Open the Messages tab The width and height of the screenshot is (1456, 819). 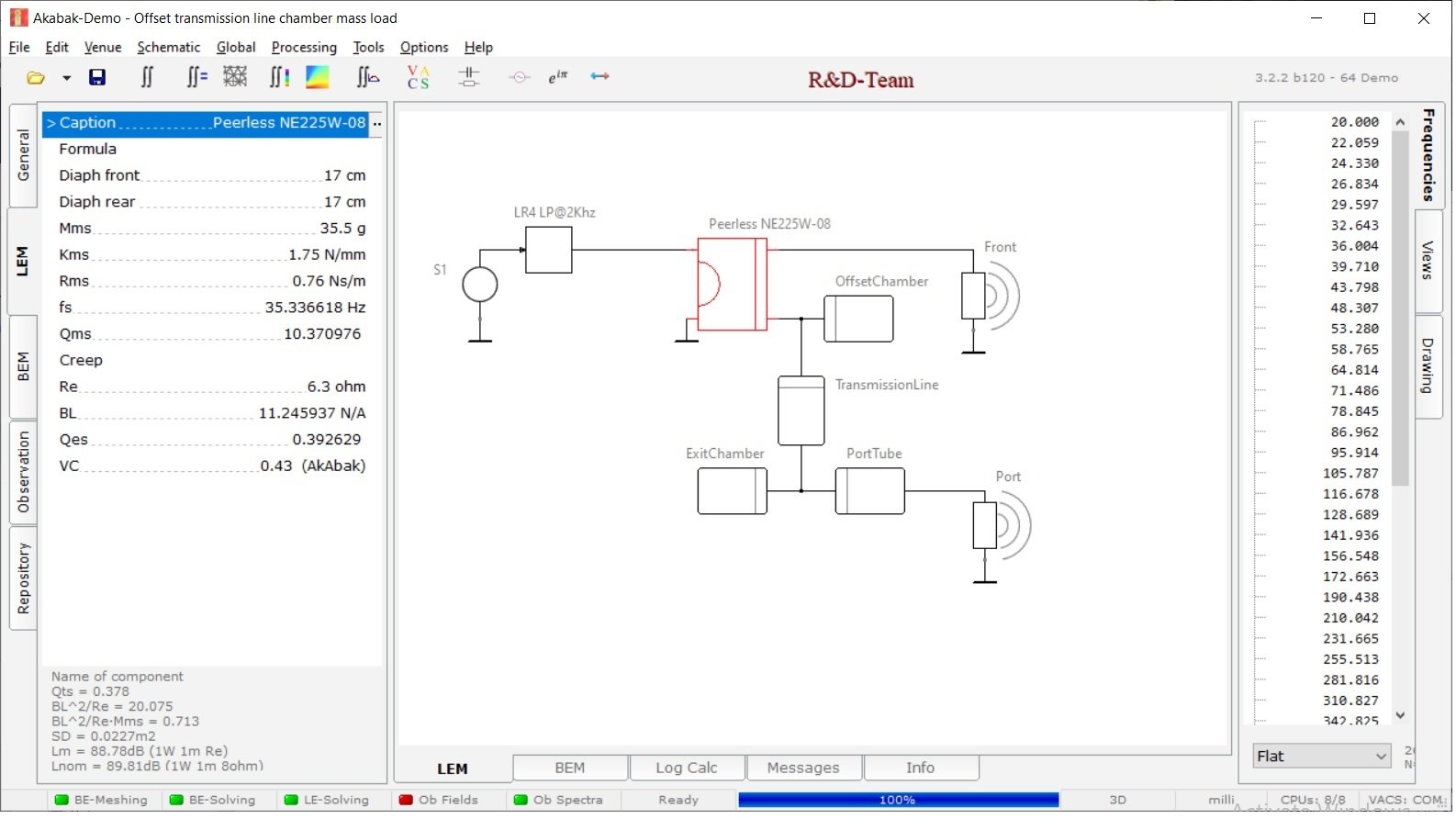pyautogui.click(x=803, y=768)
